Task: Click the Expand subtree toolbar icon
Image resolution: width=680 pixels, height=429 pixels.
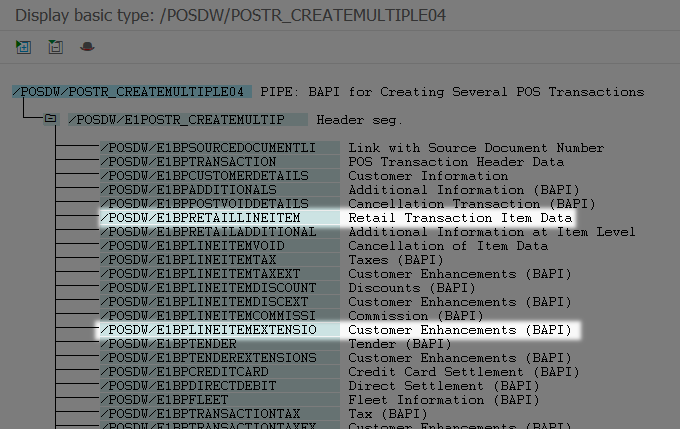Action: click(23, 47)
